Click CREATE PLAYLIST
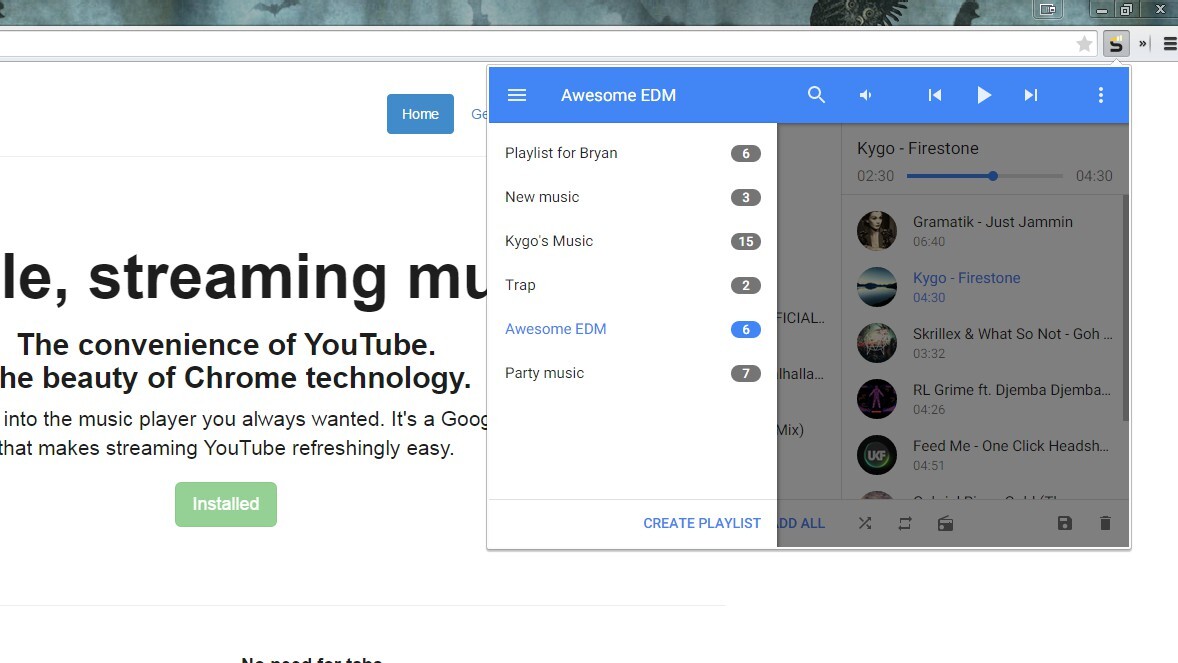The width and height of the screenshot is (1178, 663). 702,522
